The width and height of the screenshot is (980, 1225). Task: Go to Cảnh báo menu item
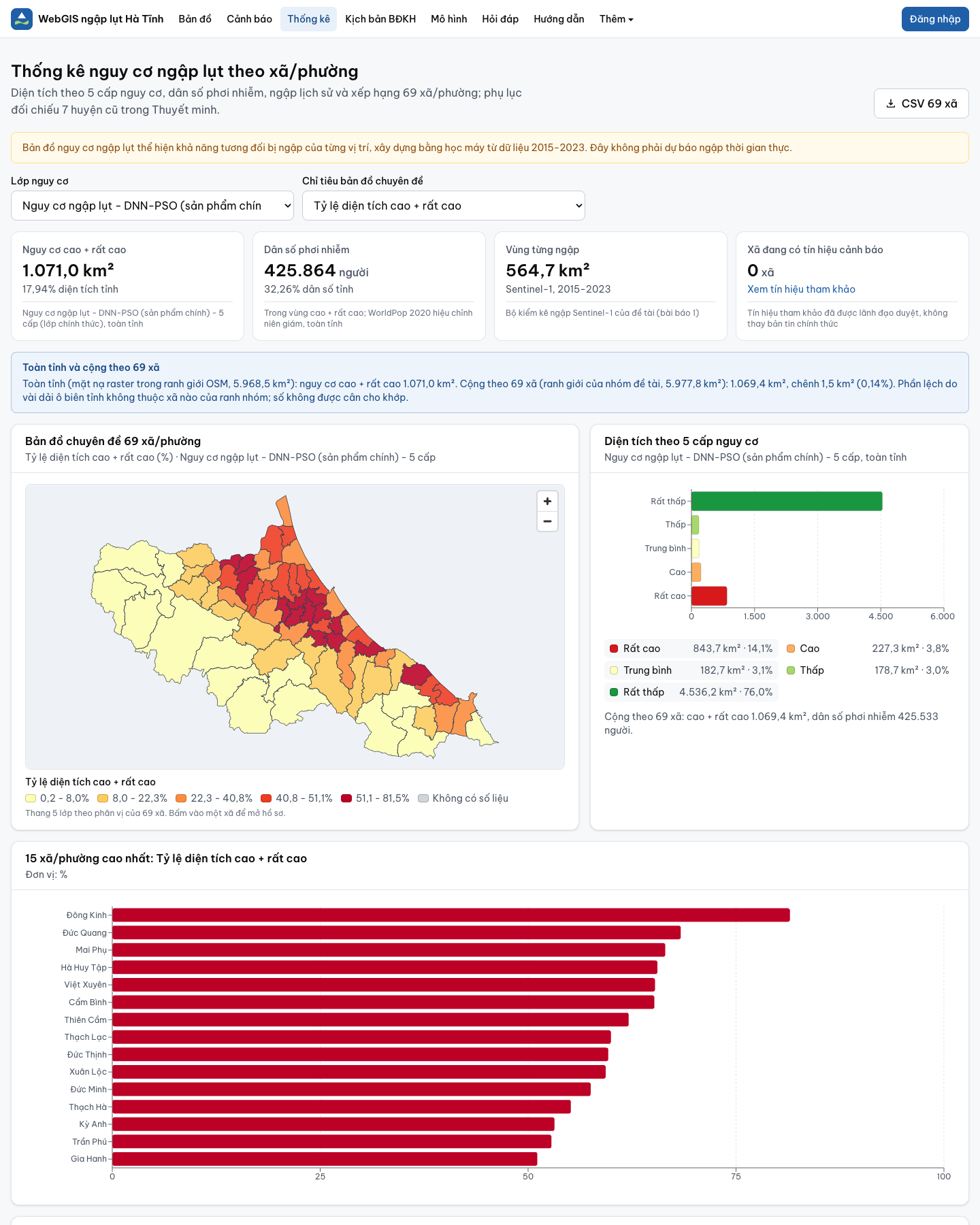[x=249, y=19]
